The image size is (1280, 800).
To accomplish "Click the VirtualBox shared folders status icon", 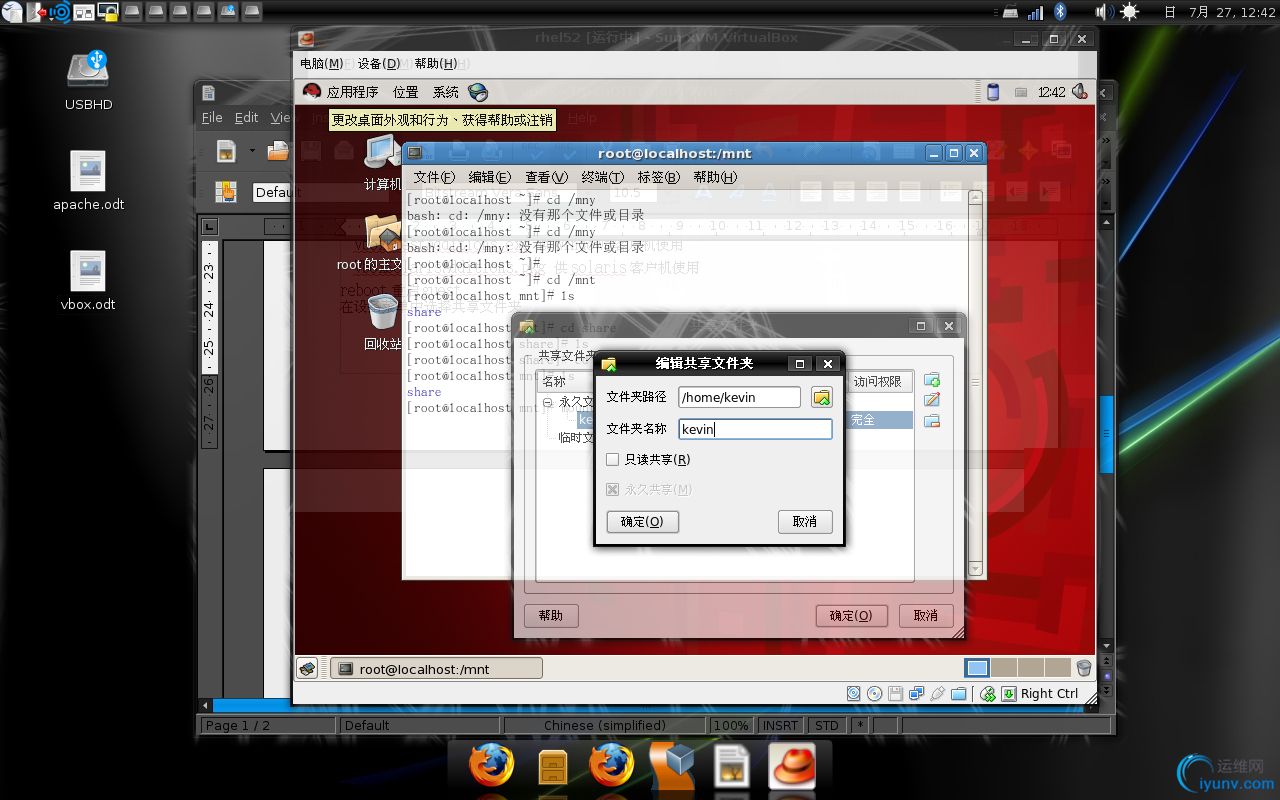I will coord(958,693).
